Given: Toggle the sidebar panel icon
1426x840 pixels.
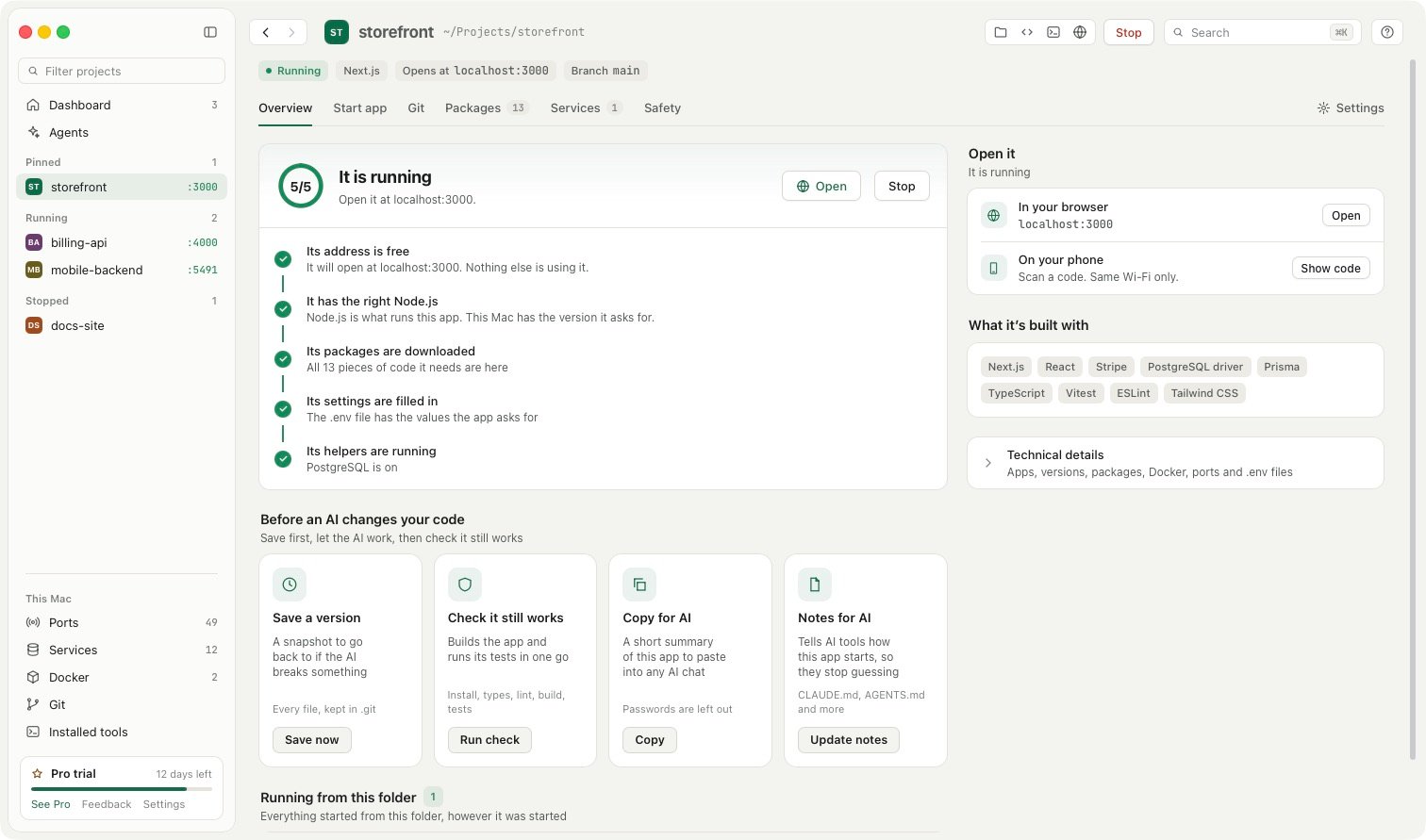Looking at the screenshot, I should [x=210, y=32].
